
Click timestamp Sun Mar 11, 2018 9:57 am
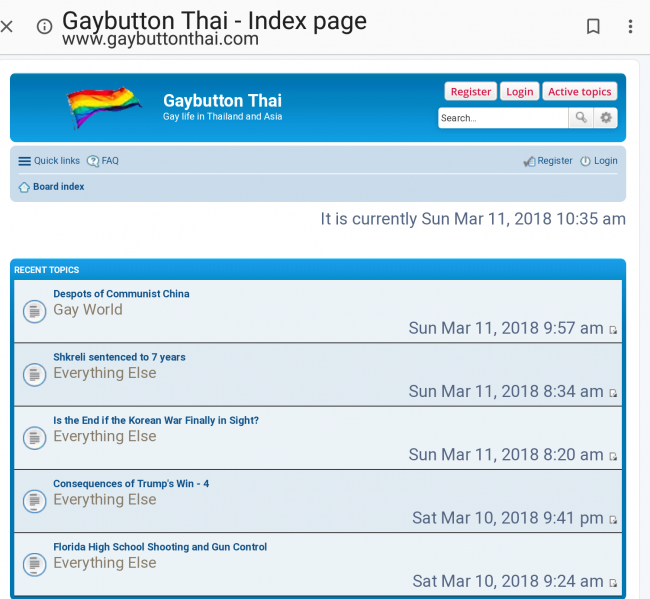click(x=506, y=328)
